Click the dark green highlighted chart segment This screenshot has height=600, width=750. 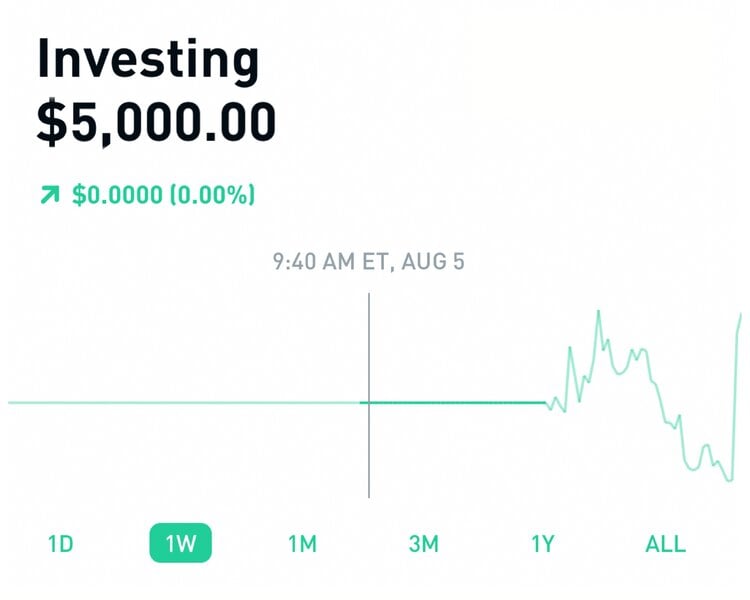[x=455, y=402]
